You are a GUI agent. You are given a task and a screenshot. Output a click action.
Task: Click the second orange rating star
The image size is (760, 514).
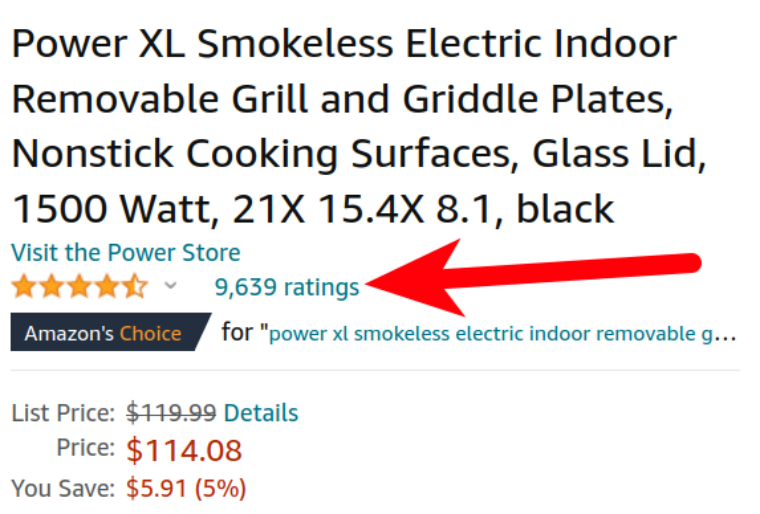coord(52,286)
